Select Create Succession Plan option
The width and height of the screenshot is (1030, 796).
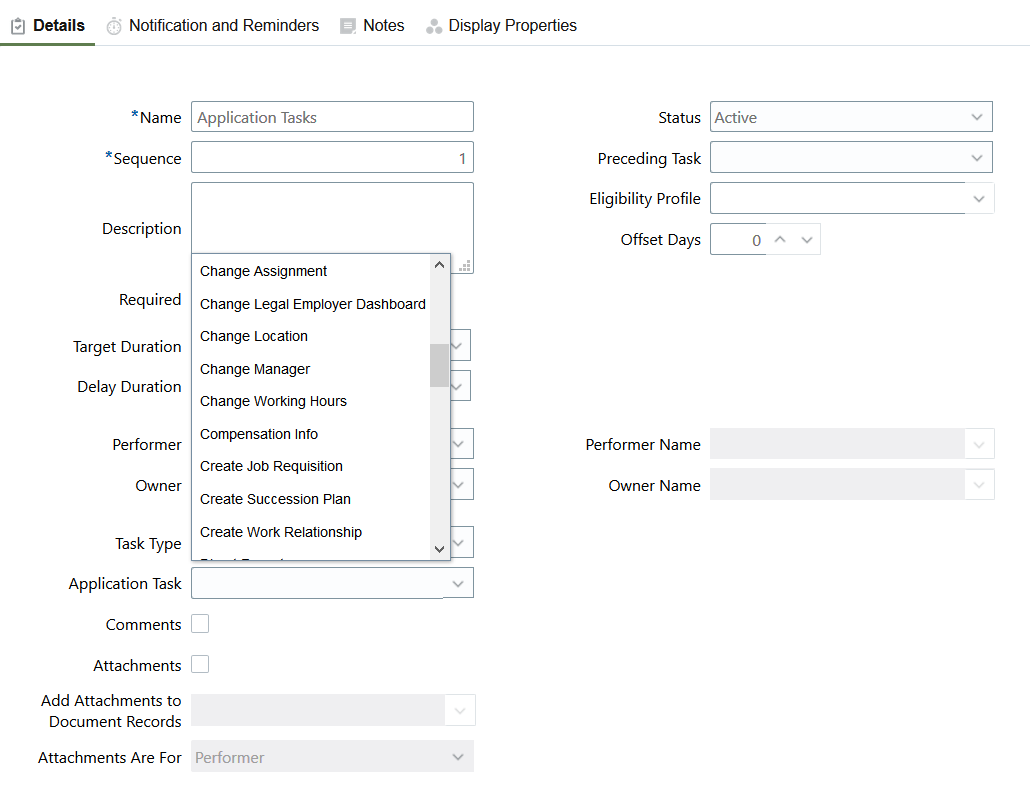point(275,499)
